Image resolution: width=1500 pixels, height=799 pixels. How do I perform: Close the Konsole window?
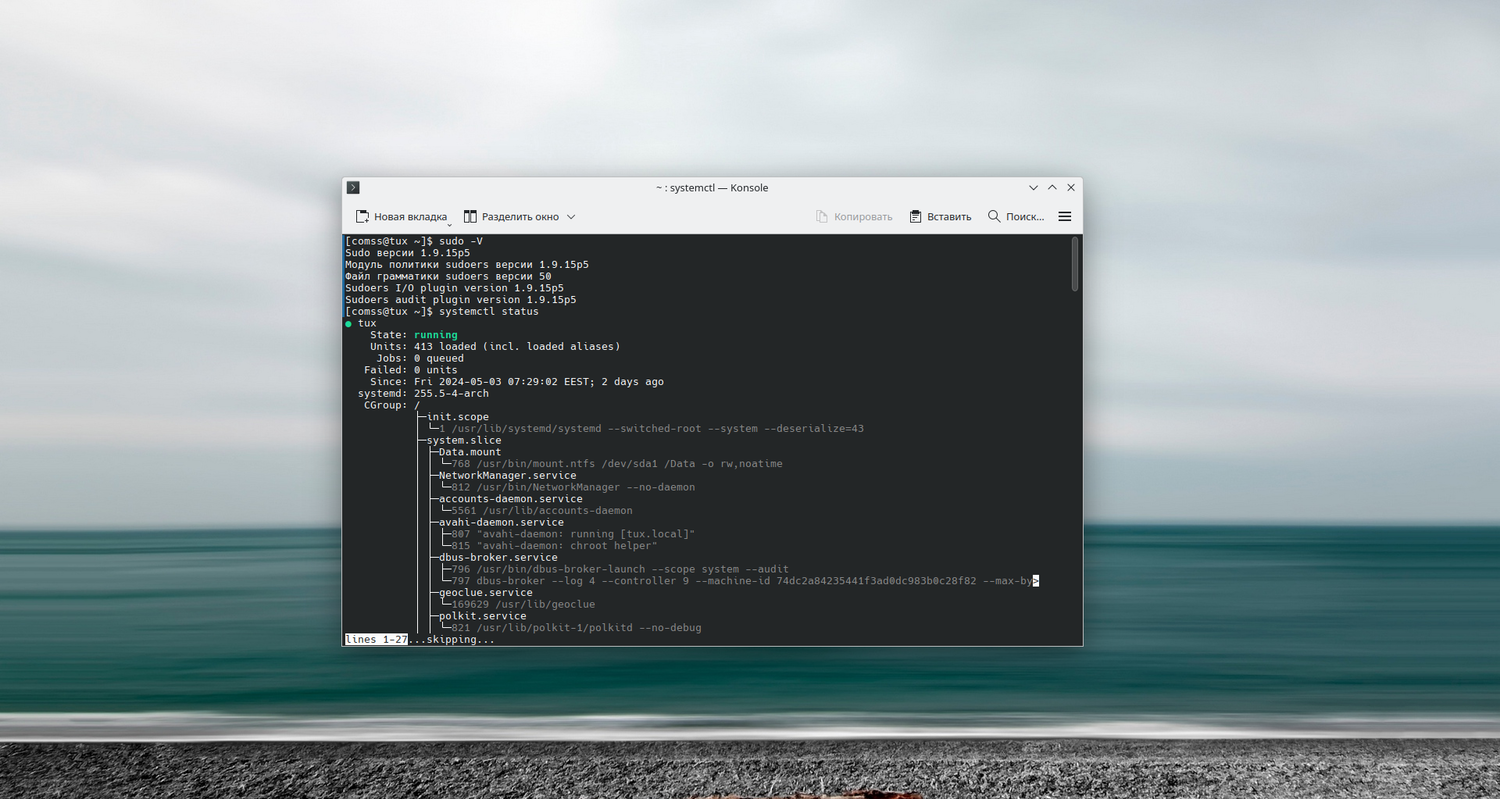coord(1071,187)
